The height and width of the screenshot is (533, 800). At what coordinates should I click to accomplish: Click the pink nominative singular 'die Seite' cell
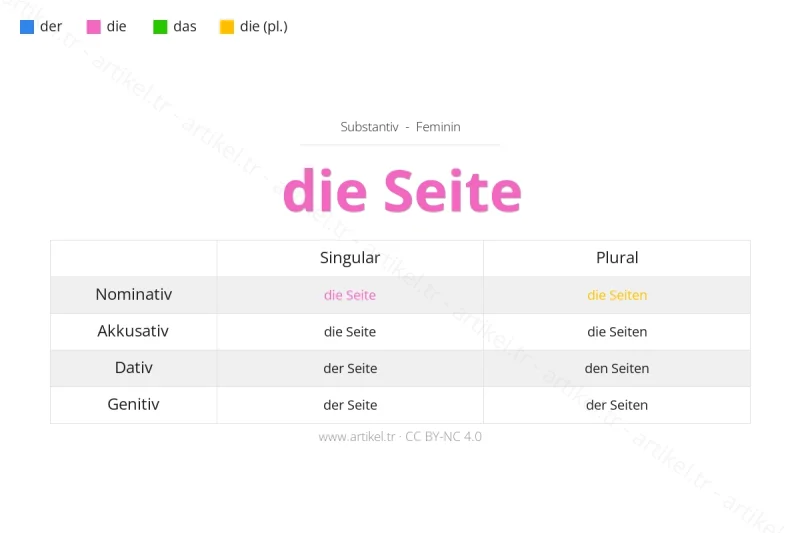tap(350, 295)
